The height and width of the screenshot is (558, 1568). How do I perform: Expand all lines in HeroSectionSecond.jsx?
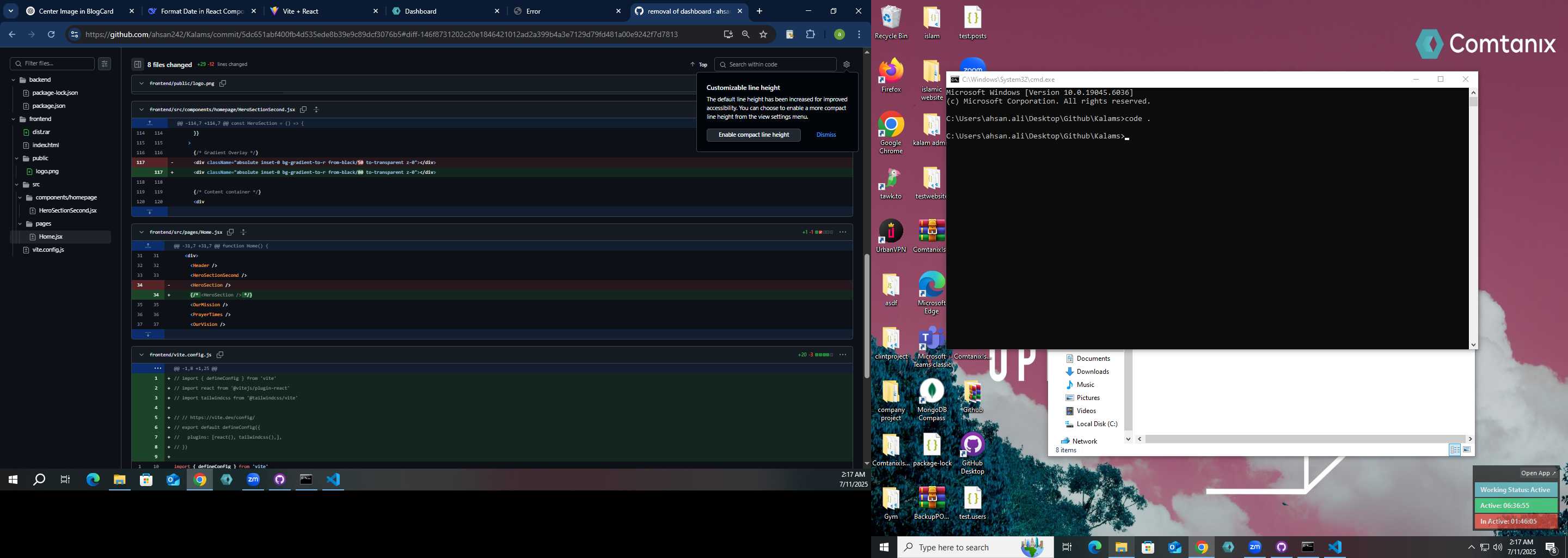(x=316, y=110)
